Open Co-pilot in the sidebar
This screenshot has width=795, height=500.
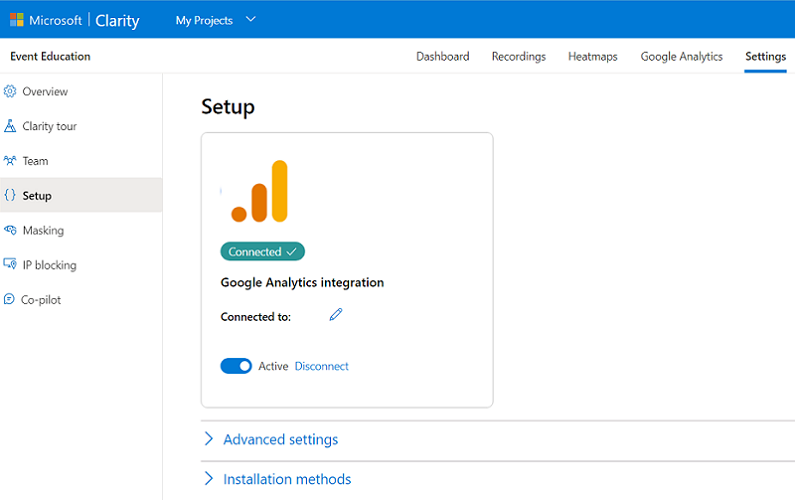pos(81,300)
